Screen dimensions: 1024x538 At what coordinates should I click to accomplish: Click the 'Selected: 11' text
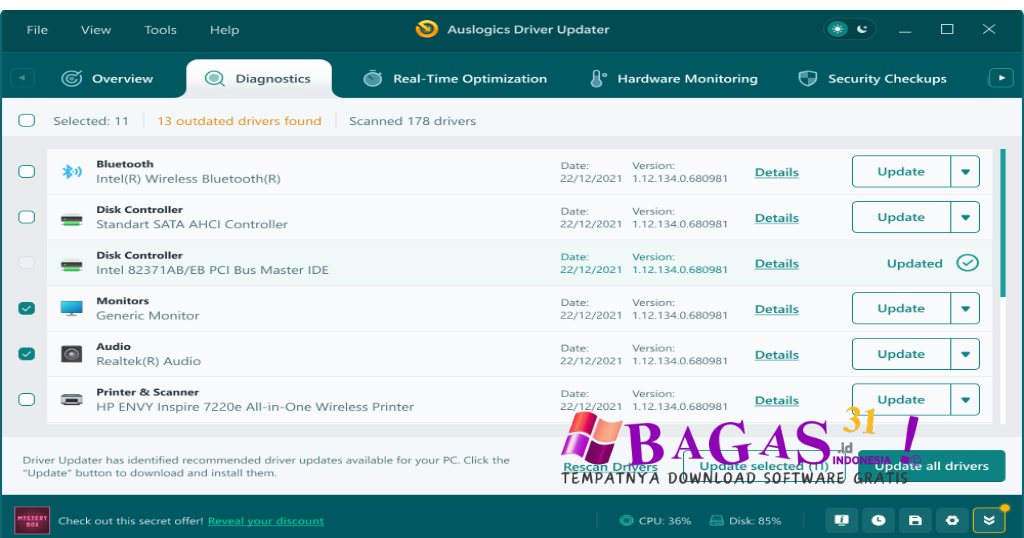(x=91, y=121)
